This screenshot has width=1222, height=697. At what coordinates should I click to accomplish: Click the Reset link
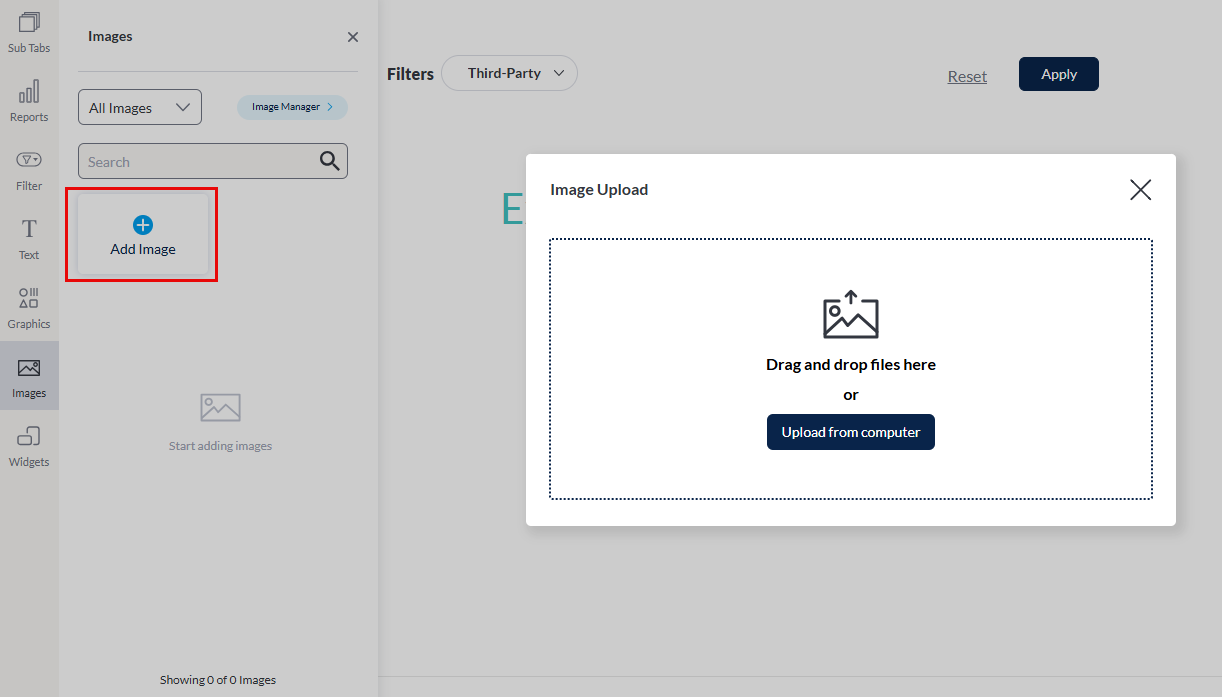point(967,76)
